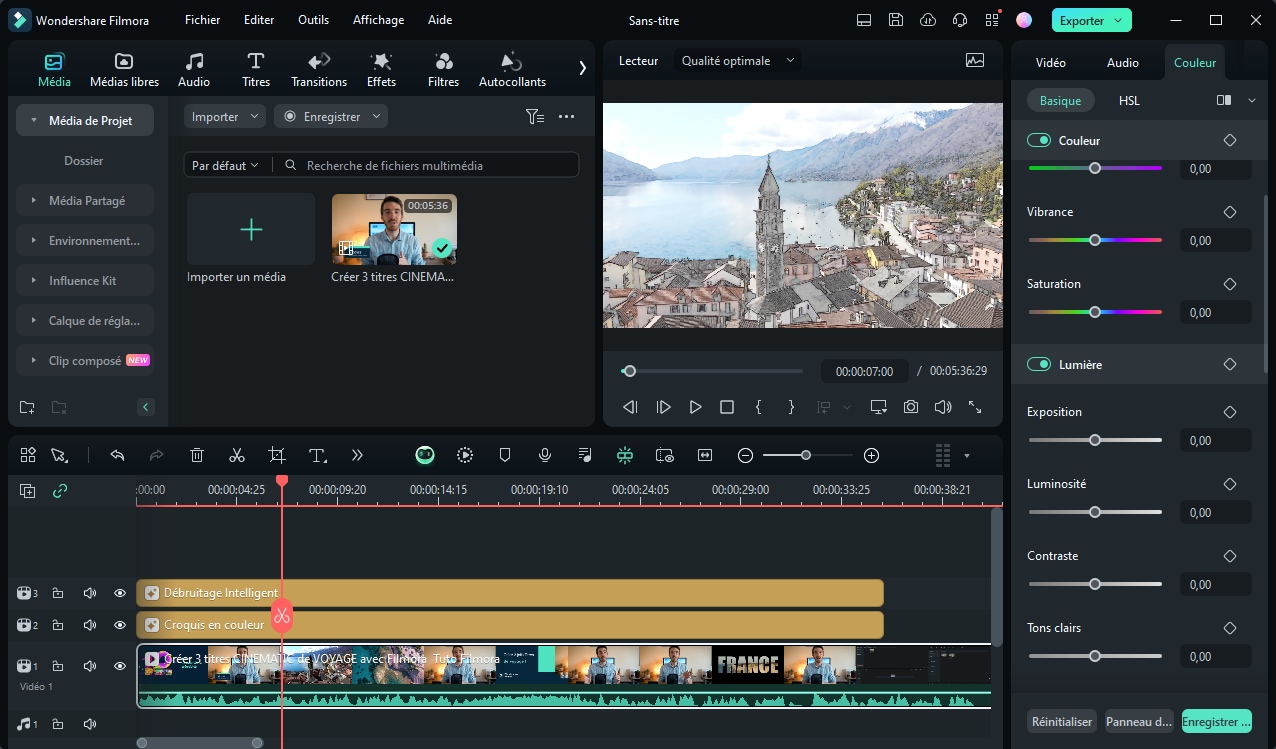Undo the last action
This screenshot has height=749, width=1276.
(117, 455)
